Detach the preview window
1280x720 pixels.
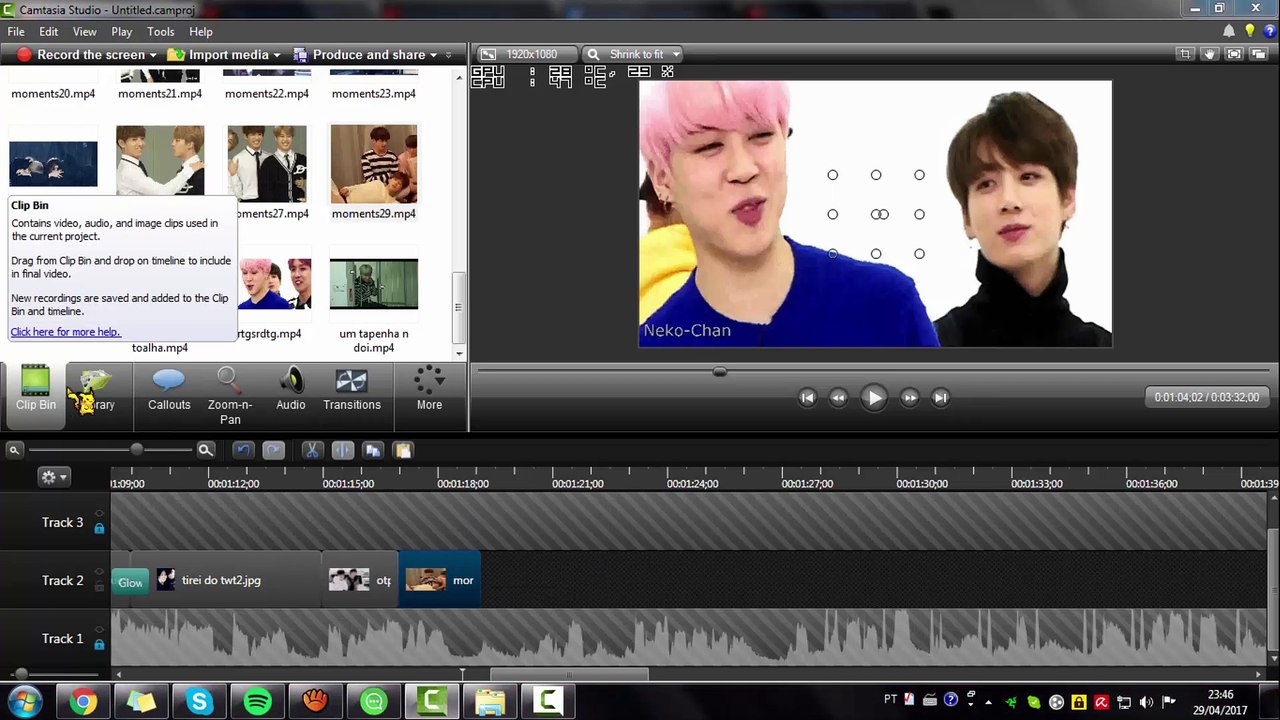[1259, 54]
